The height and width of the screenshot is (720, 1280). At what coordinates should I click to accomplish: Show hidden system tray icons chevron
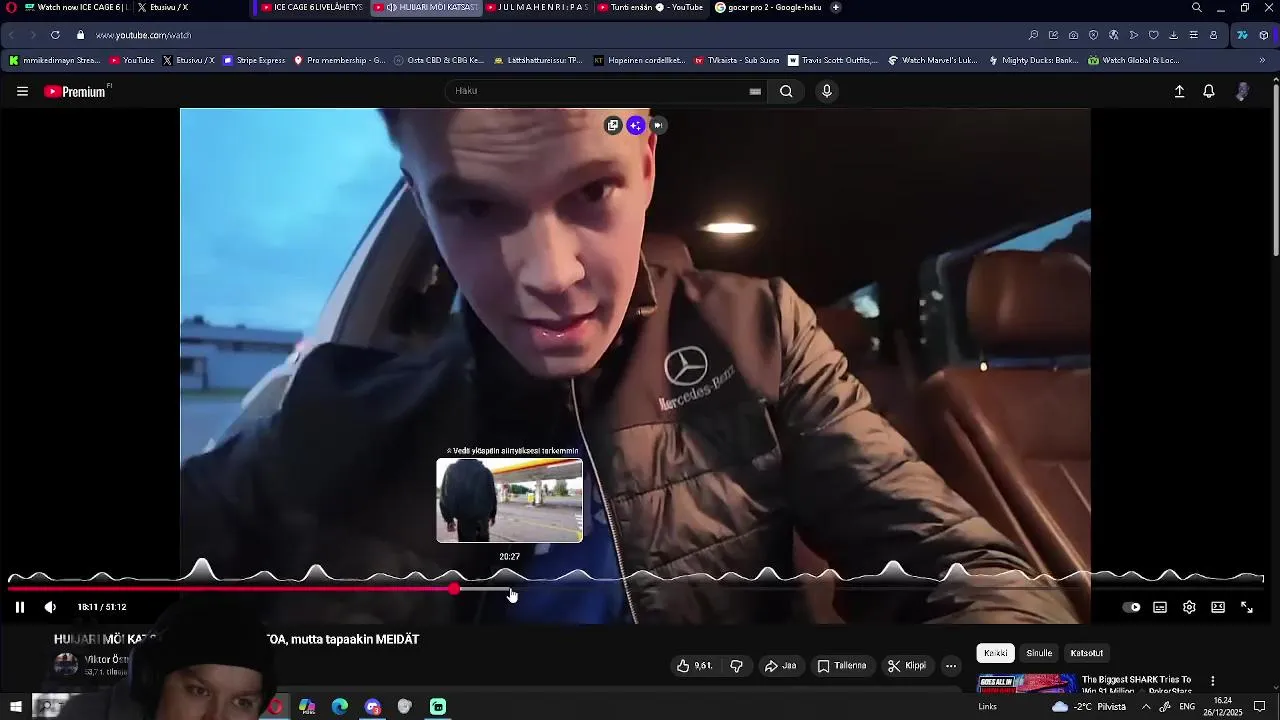tap(1146, 707)
